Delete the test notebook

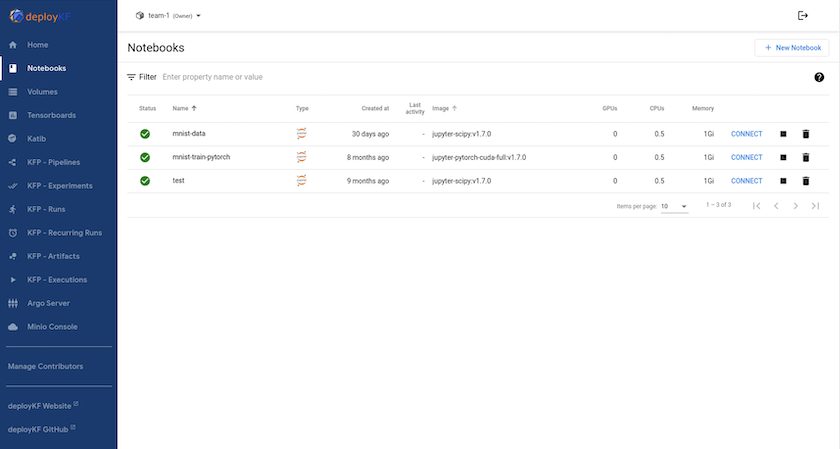click(805, 181)
